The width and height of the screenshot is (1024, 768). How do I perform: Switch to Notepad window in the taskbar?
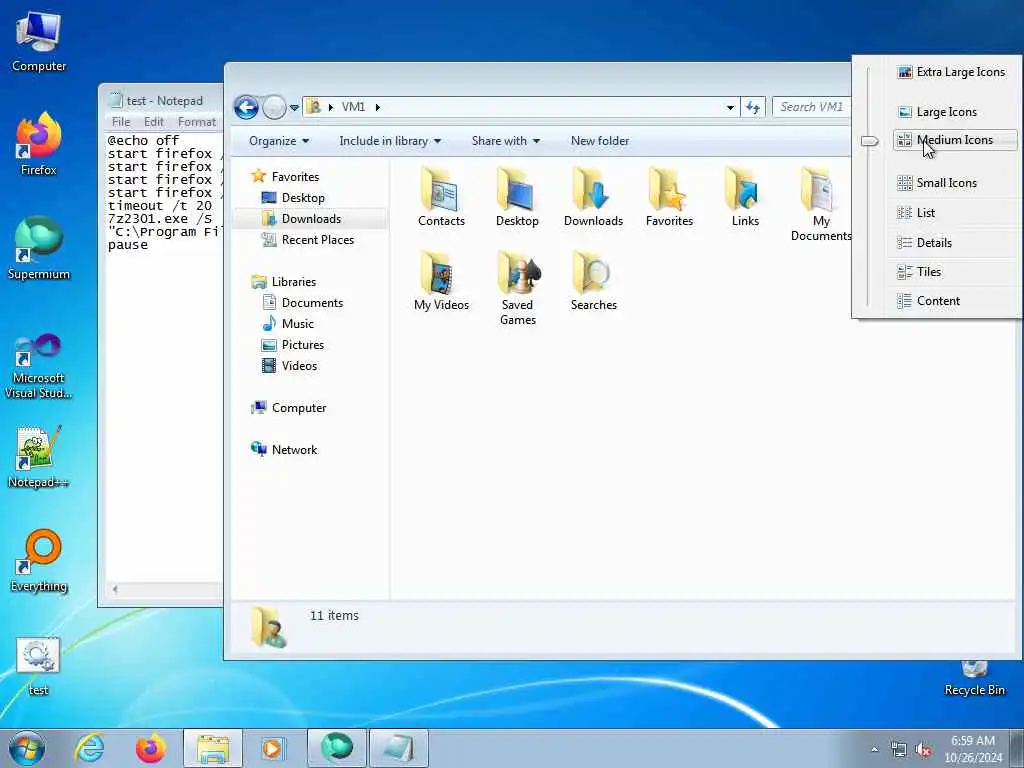[398, 748]
